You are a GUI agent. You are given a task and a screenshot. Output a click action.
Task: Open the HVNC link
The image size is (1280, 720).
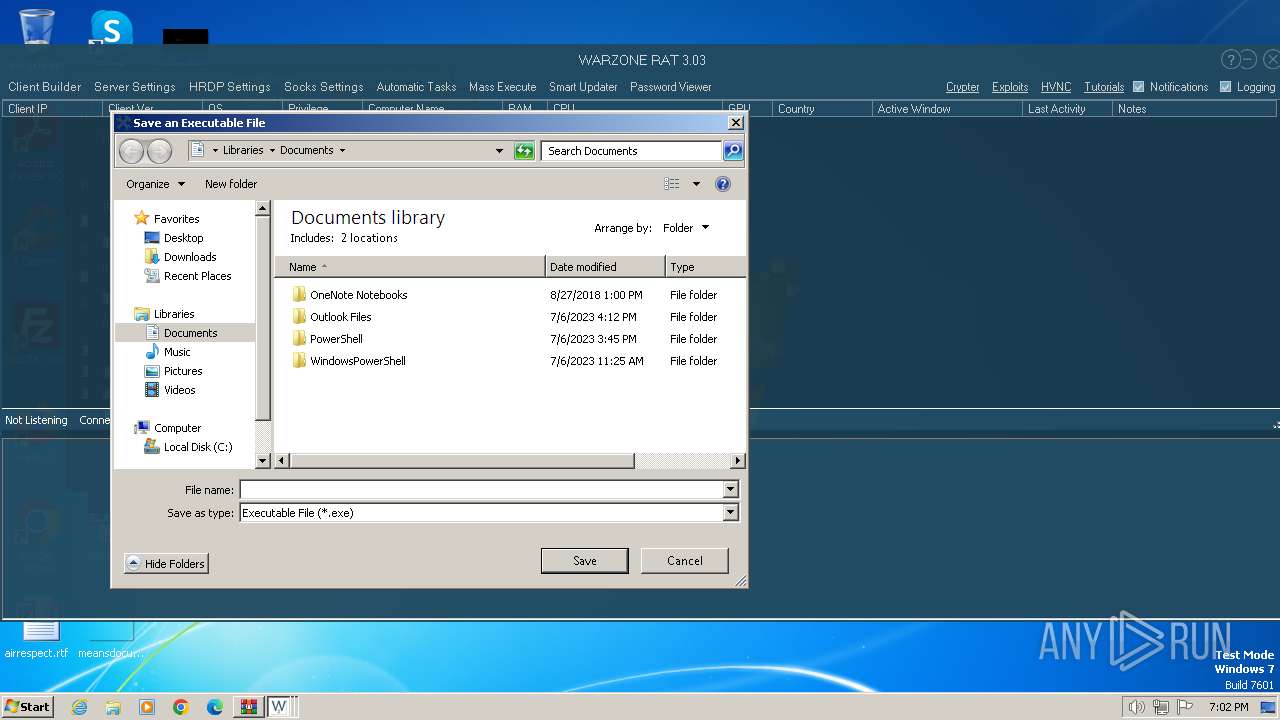pyautogui.click(x=1056, y=87)
